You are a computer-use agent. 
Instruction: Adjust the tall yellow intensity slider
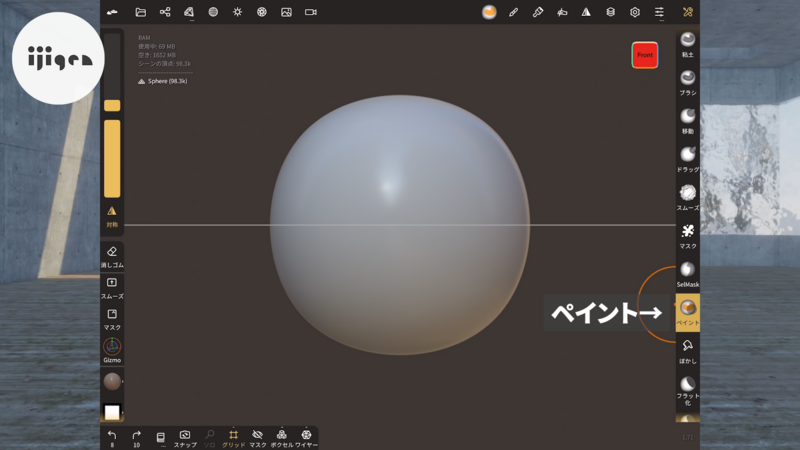(x=112, y=159)
